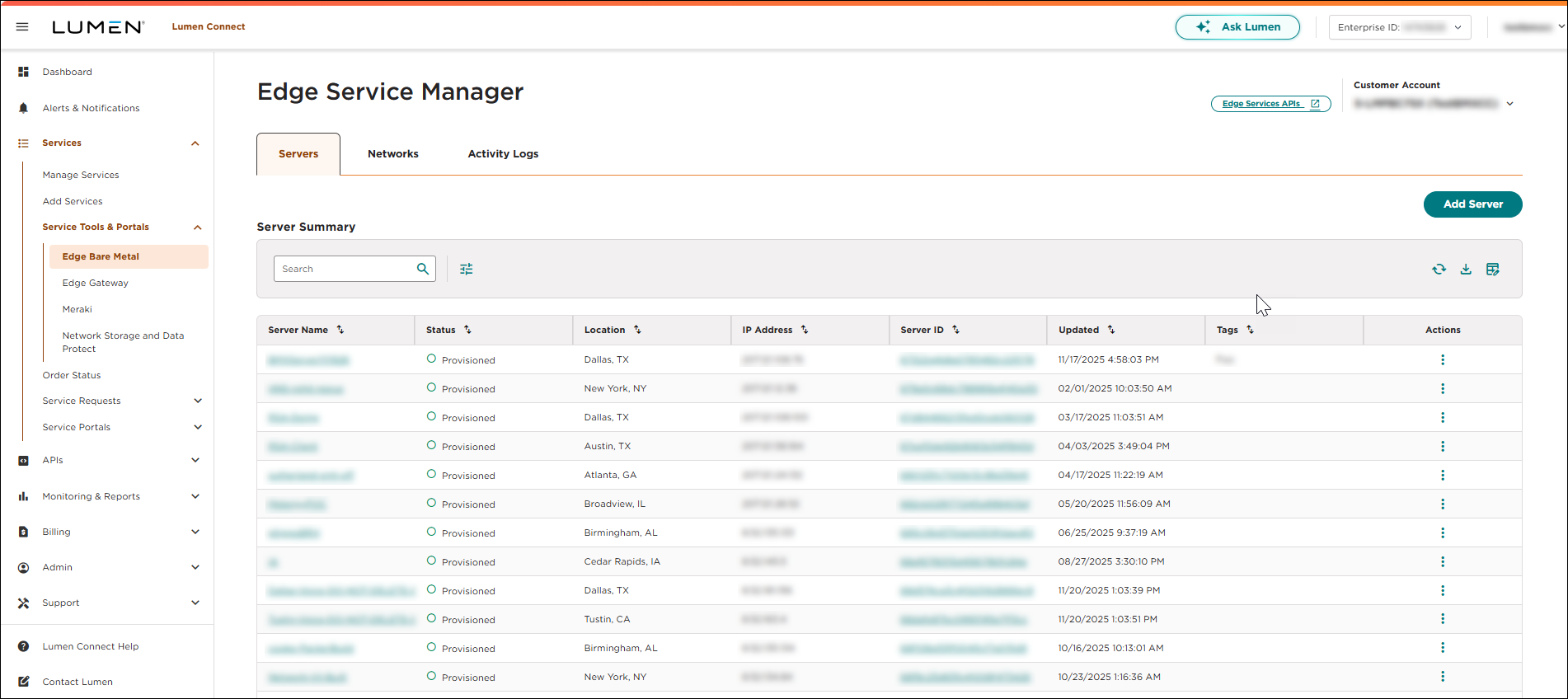The image size is (1568, 699).
Task: Open actions menu for Austin, TX row
Action: pos(1443,446)
